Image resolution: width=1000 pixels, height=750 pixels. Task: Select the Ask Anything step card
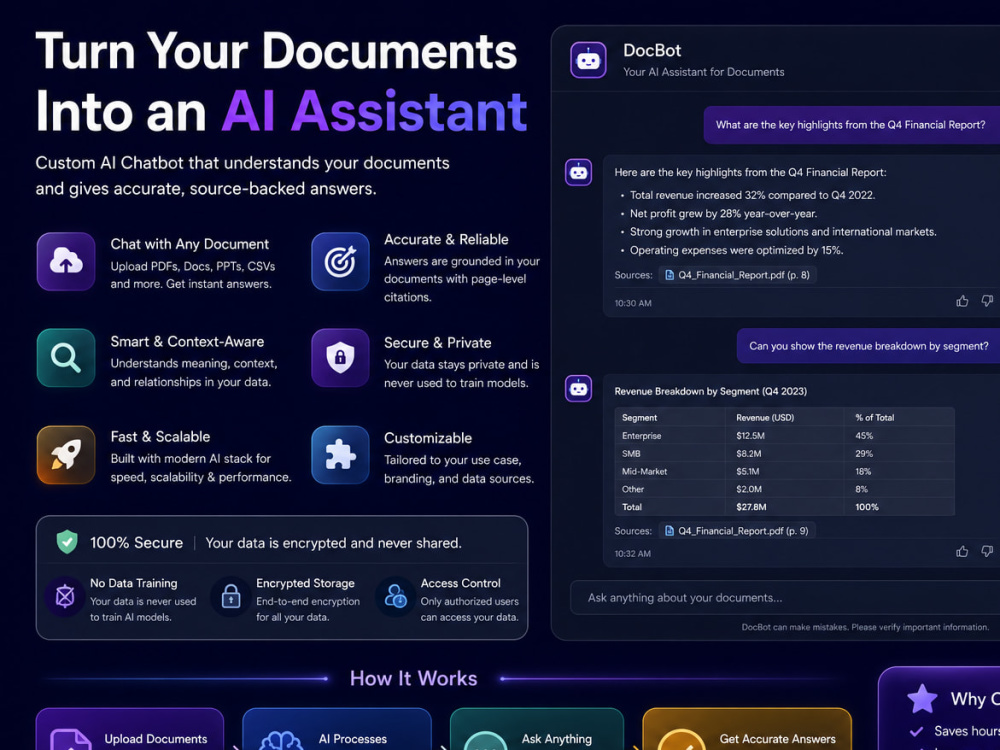(x=536, y=729)
